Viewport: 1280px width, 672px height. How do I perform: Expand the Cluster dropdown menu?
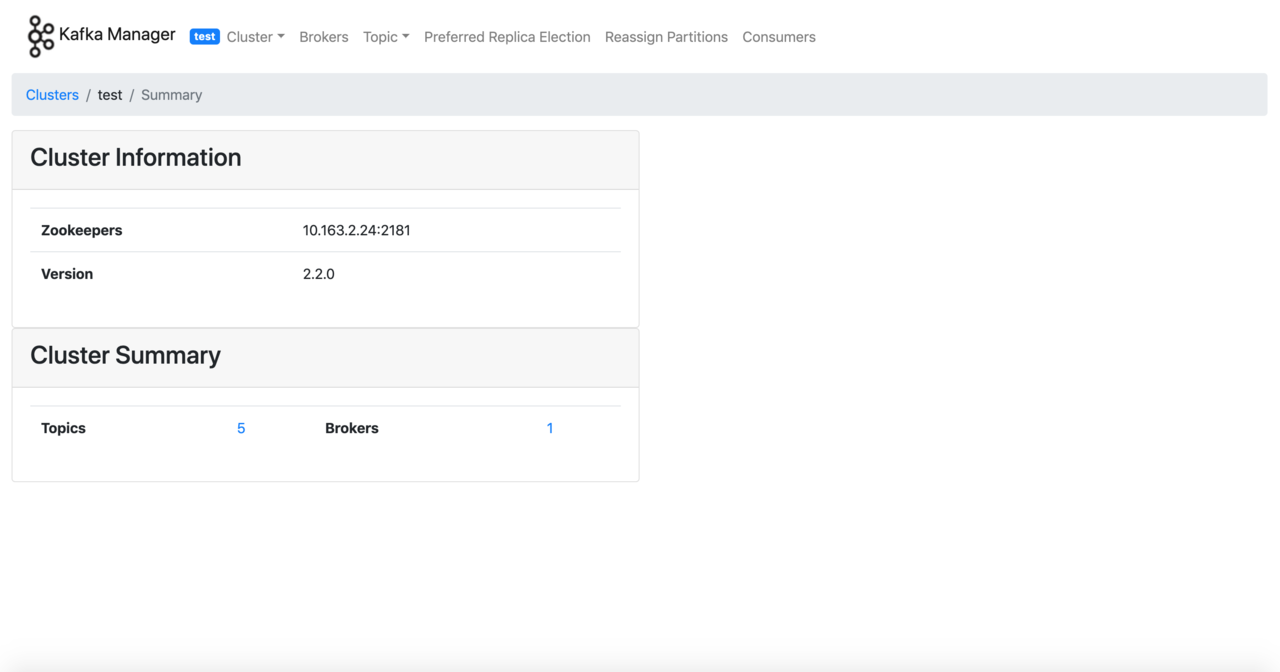coord(256,37)
